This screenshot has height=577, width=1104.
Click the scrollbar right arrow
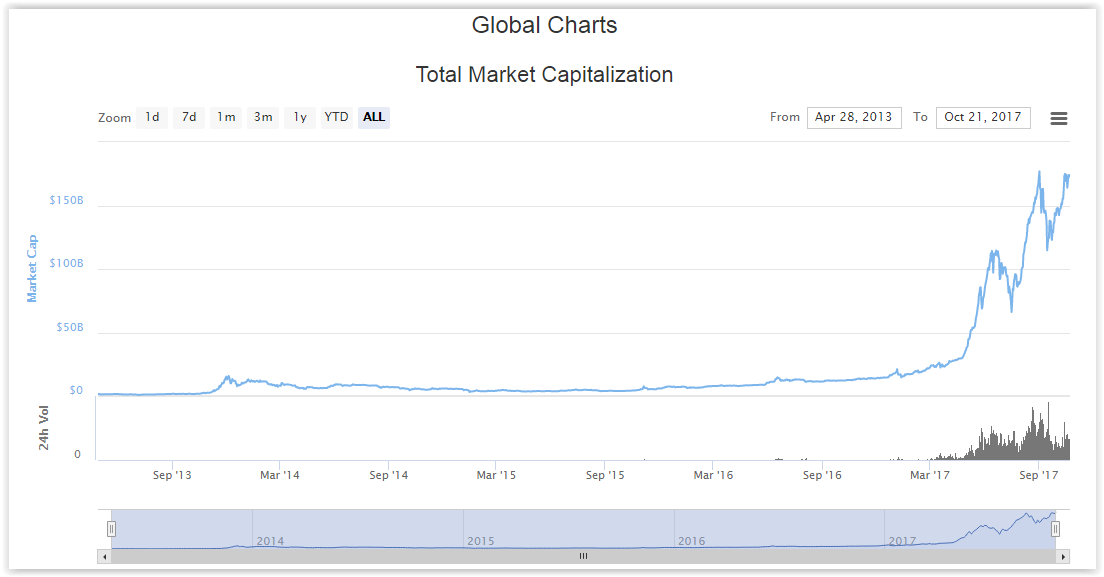click(1063, 556)
